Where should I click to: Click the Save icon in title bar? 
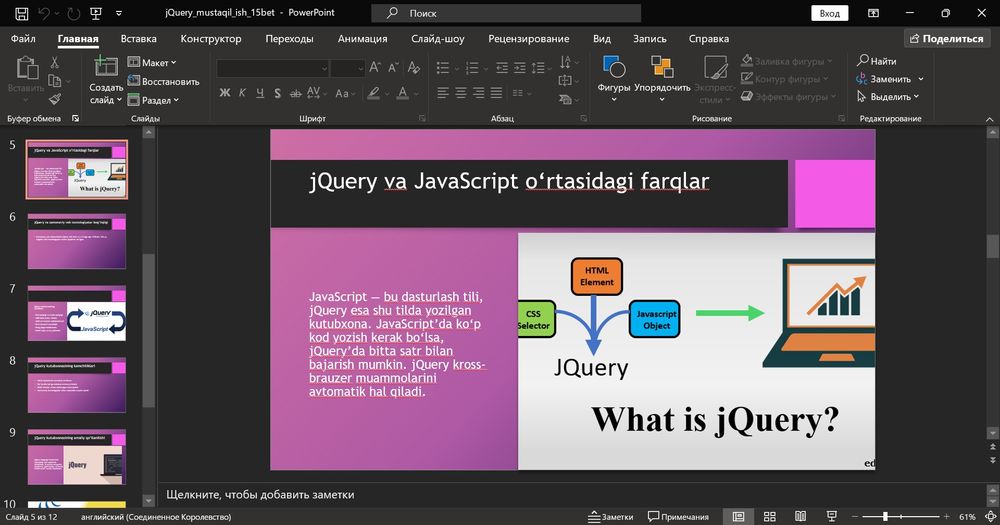click(21, 13)
